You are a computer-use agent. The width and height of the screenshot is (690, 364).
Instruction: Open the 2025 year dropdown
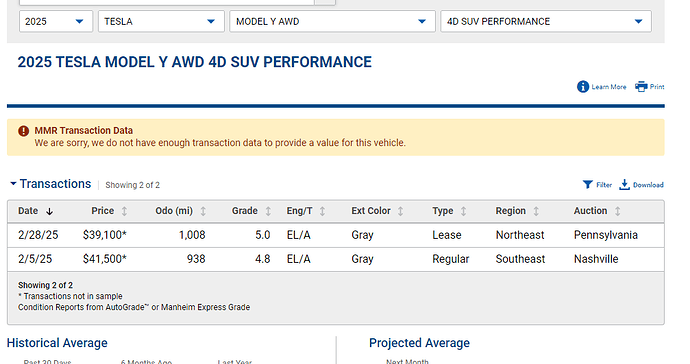pos(56,21)
